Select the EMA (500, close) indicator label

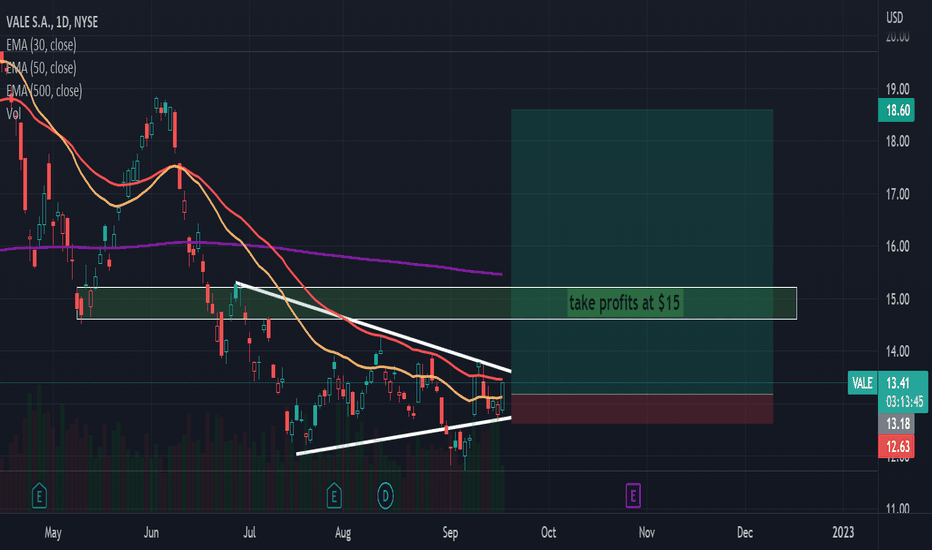click(44, 90)
